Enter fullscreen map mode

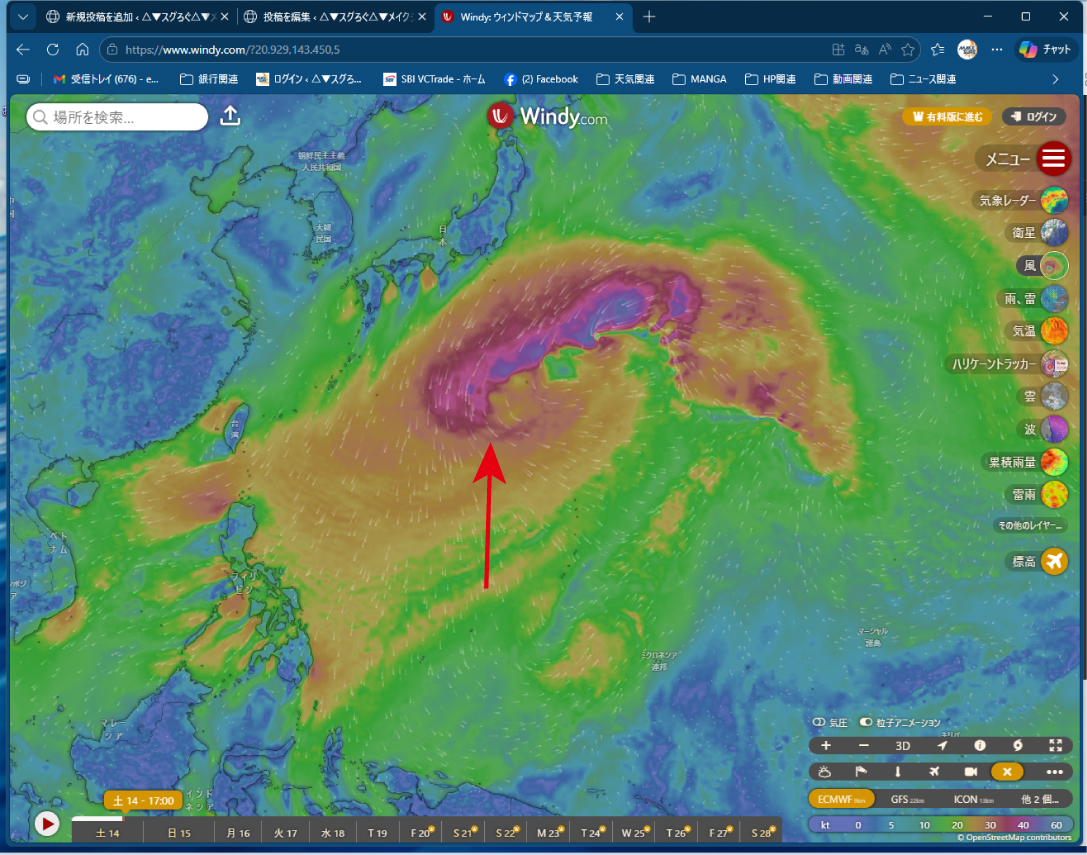(1055, 745)
